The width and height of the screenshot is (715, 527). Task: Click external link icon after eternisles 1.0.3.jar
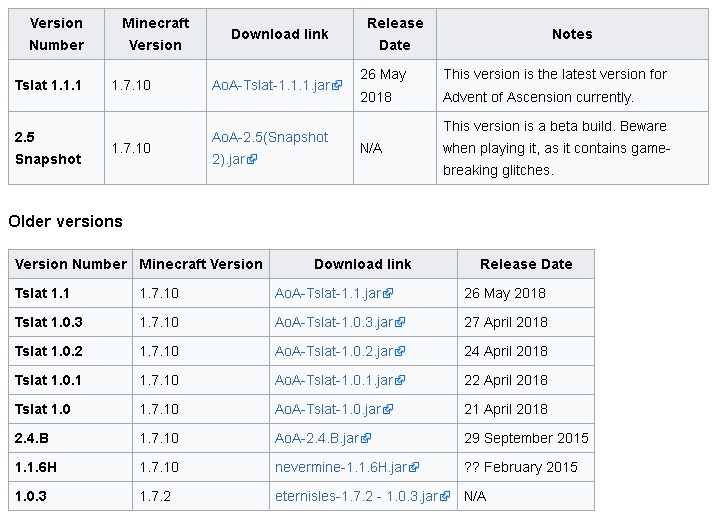446,496
